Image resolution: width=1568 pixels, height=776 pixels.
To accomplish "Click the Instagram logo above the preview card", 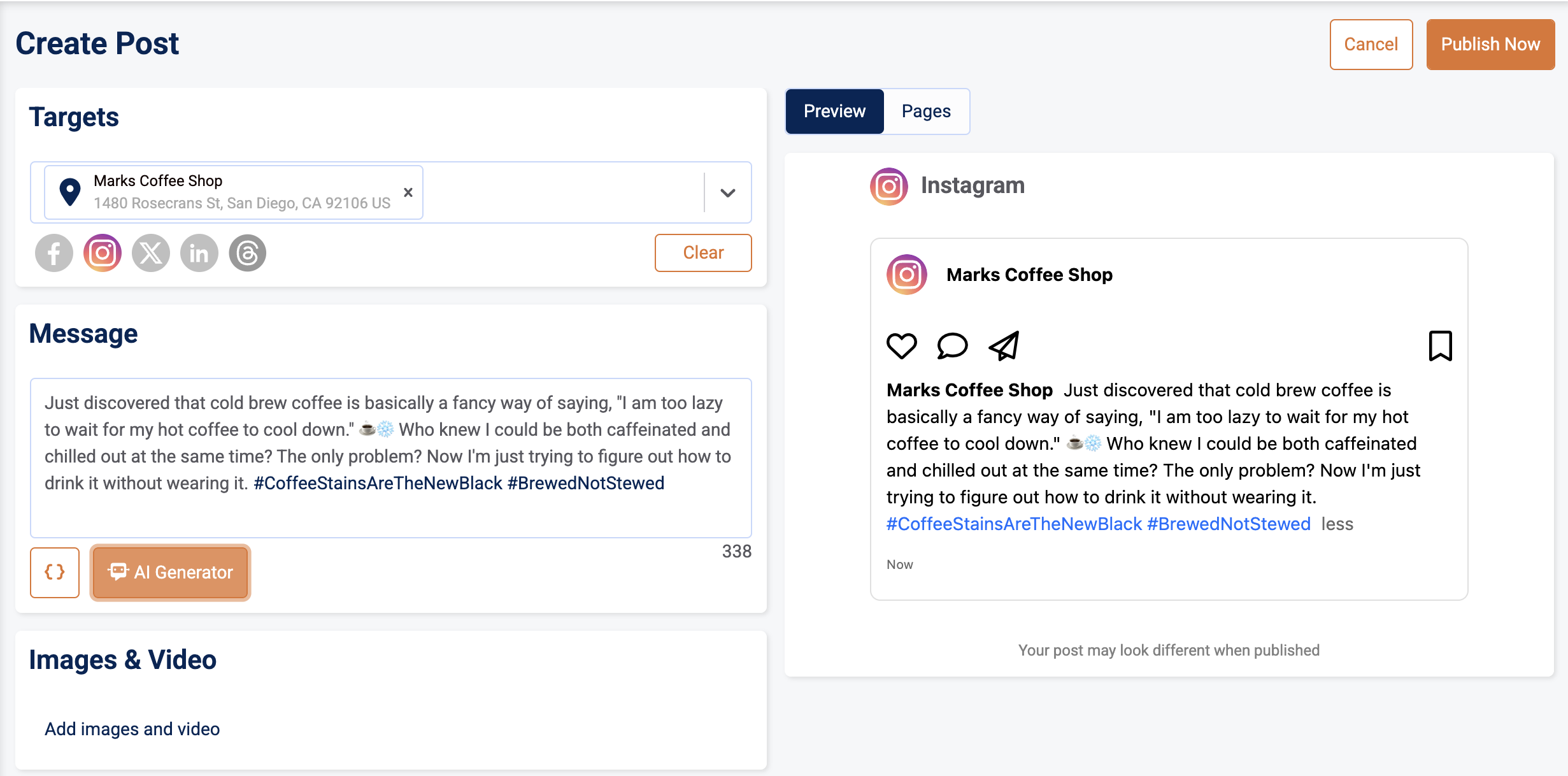I will coord(888,185).
